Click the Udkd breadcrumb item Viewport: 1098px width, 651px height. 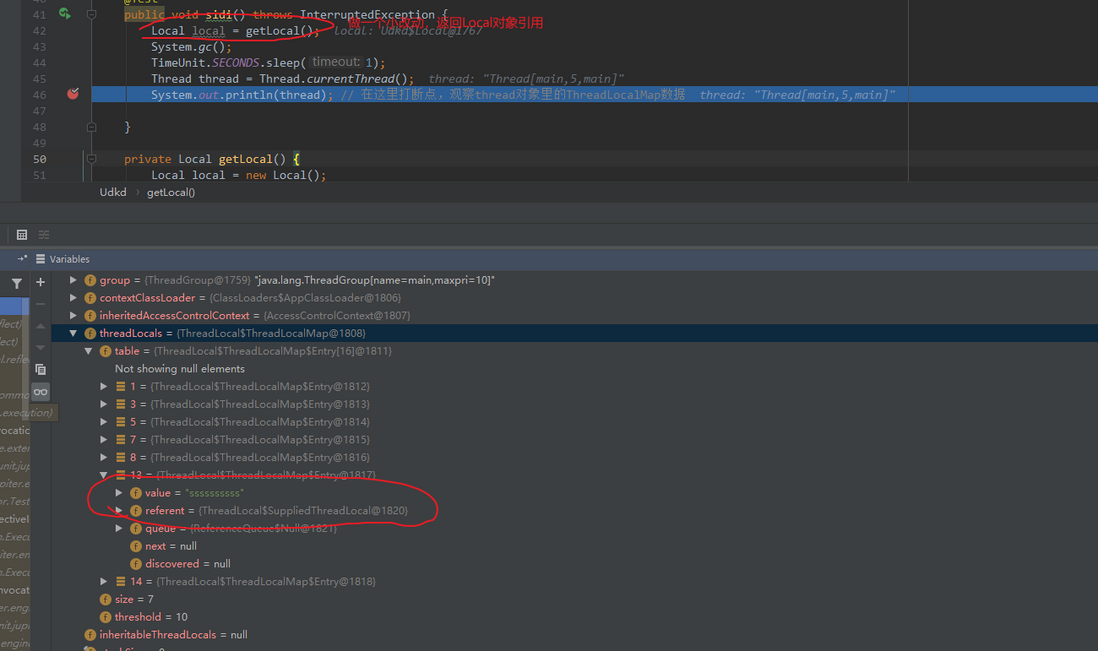click(x=113, y=192)
